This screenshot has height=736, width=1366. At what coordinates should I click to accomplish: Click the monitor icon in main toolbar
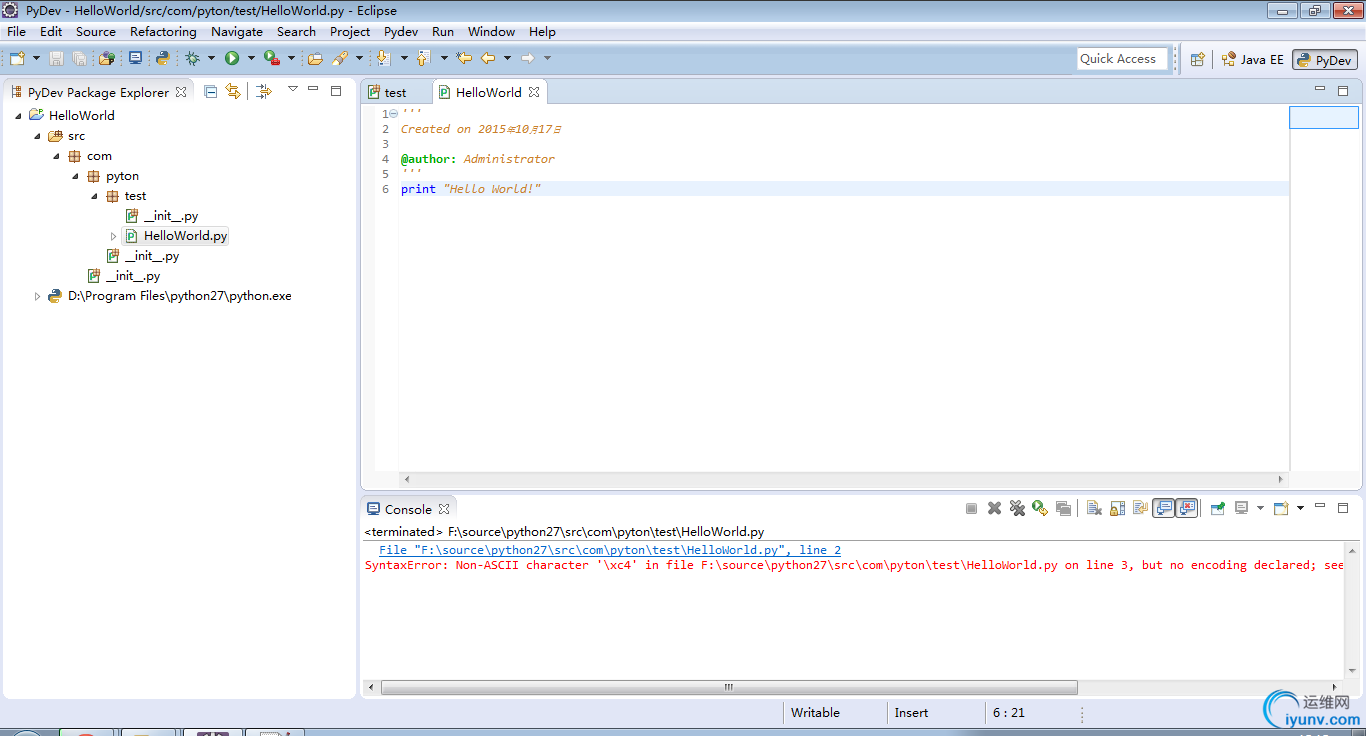[x=135, y=58]
